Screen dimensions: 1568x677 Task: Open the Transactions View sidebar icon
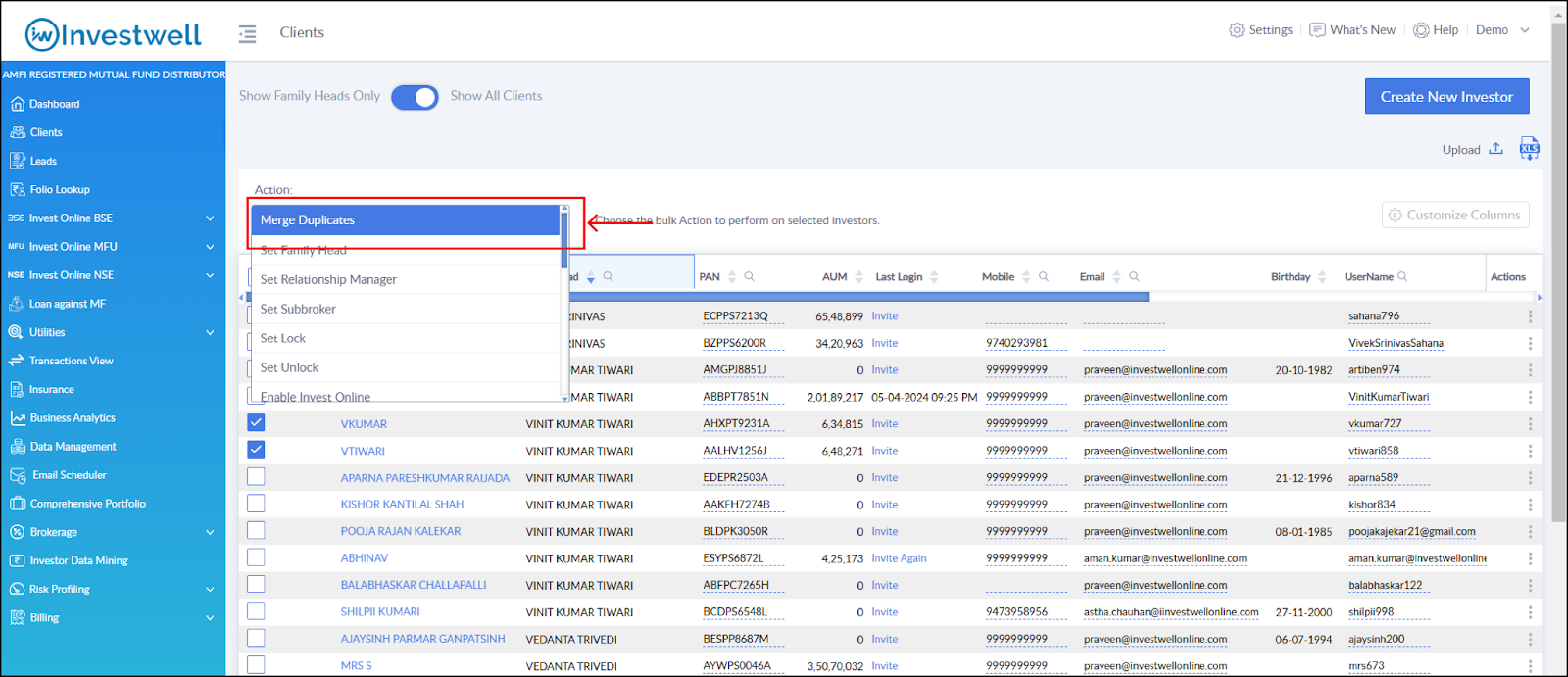16,361
